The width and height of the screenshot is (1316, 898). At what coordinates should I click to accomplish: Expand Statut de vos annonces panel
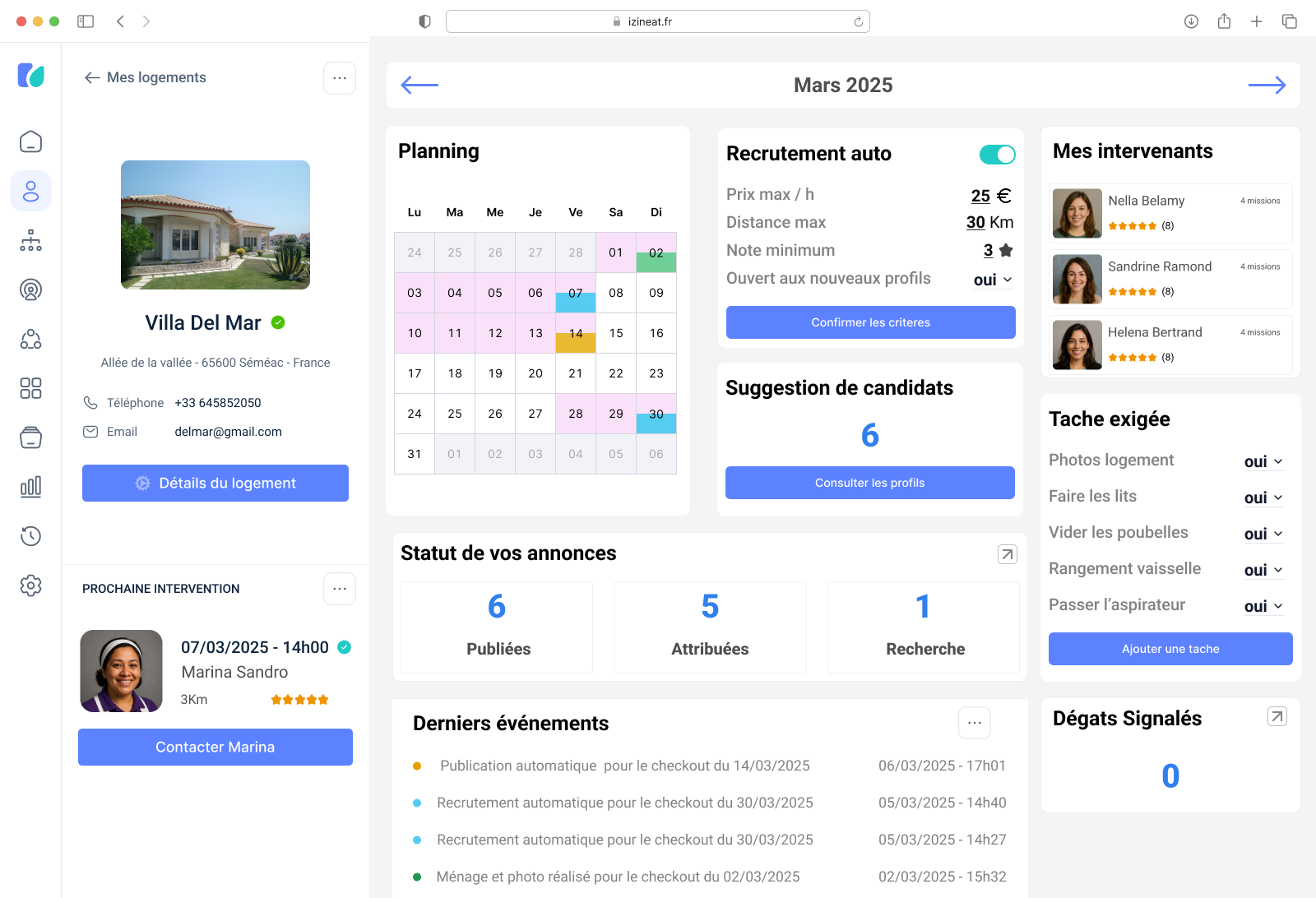click(x=1007, y=554)
